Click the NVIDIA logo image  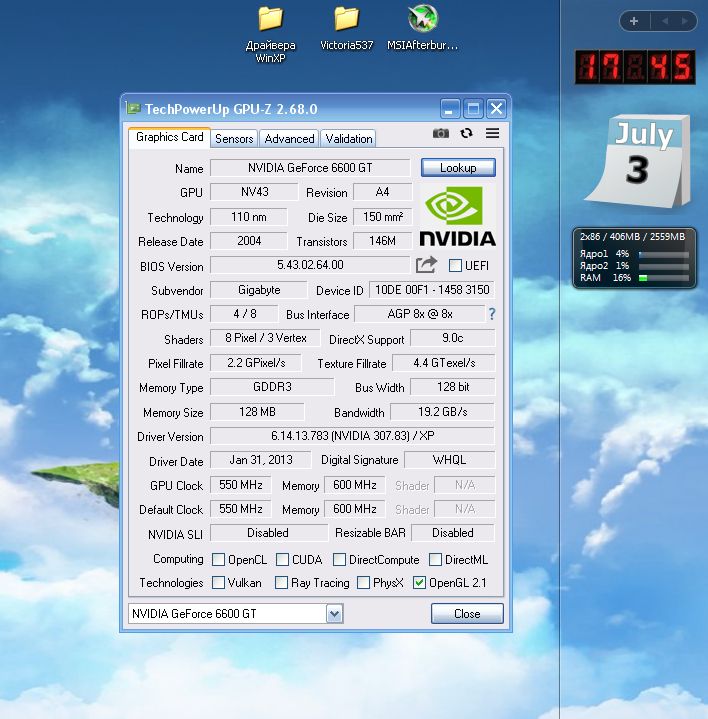point(458,216)
